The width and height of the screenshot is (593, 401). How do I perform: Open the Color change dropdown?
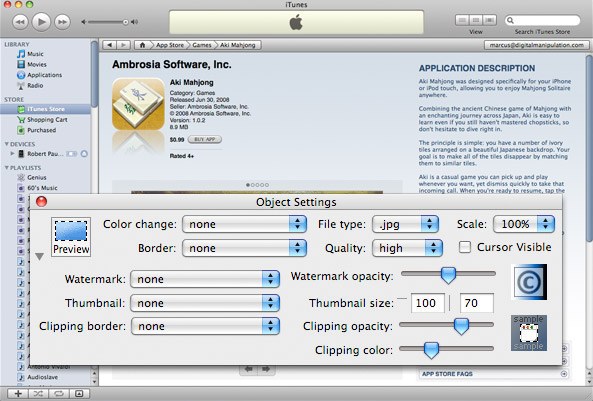click(x=244, y=224)
